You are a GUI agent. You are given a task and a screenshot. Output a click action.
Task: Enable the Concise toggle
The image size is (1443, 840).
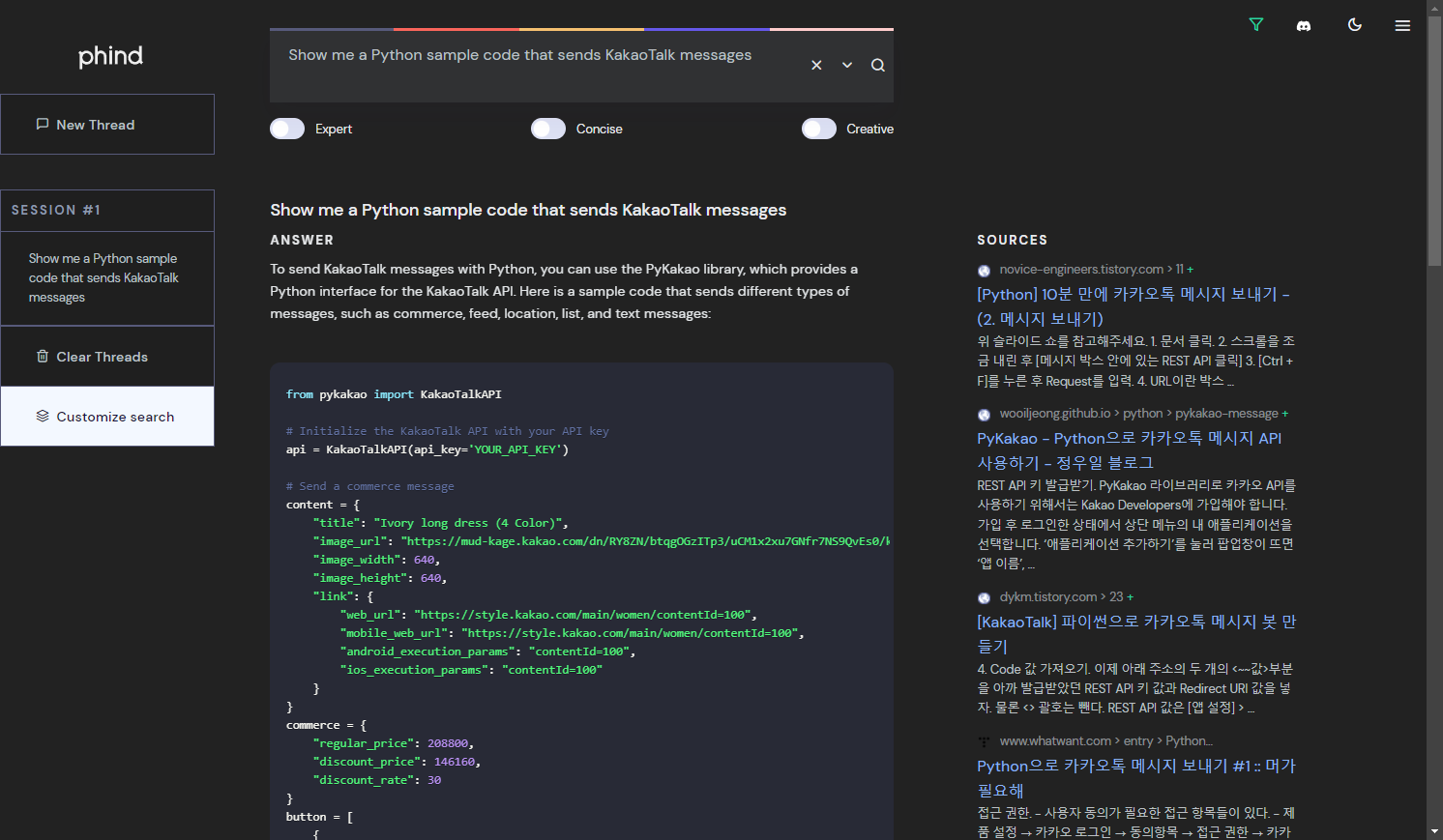click(548, 129)
